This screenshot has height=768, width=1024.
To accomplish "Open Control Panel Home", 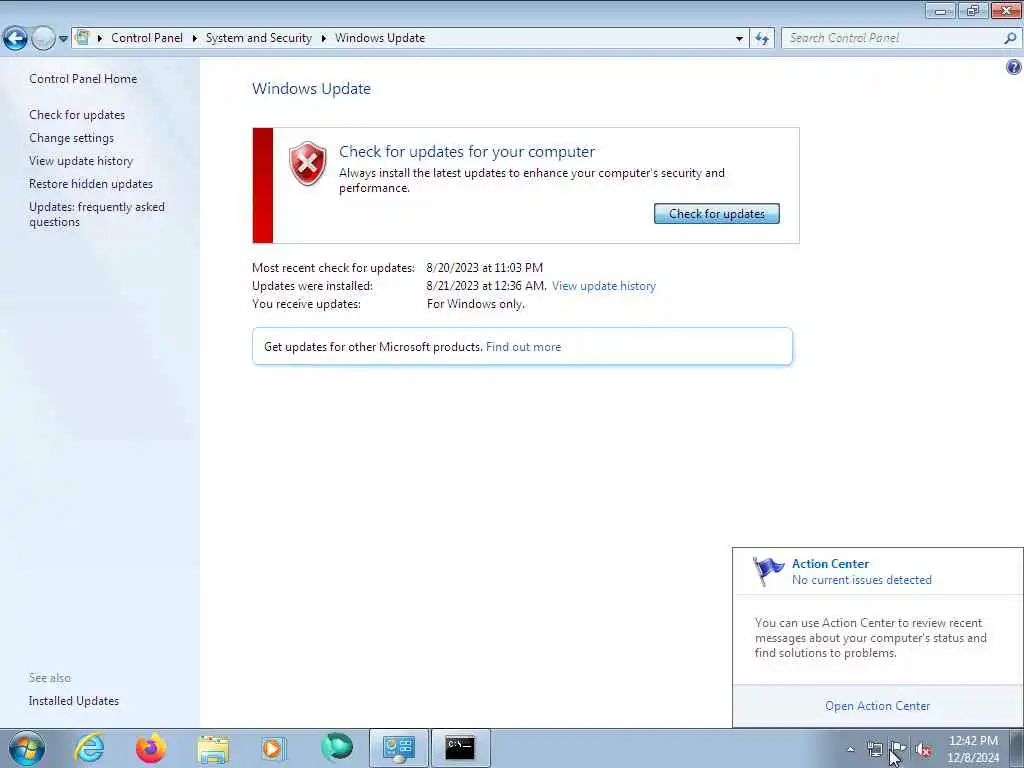I will [x=83, y=78].
